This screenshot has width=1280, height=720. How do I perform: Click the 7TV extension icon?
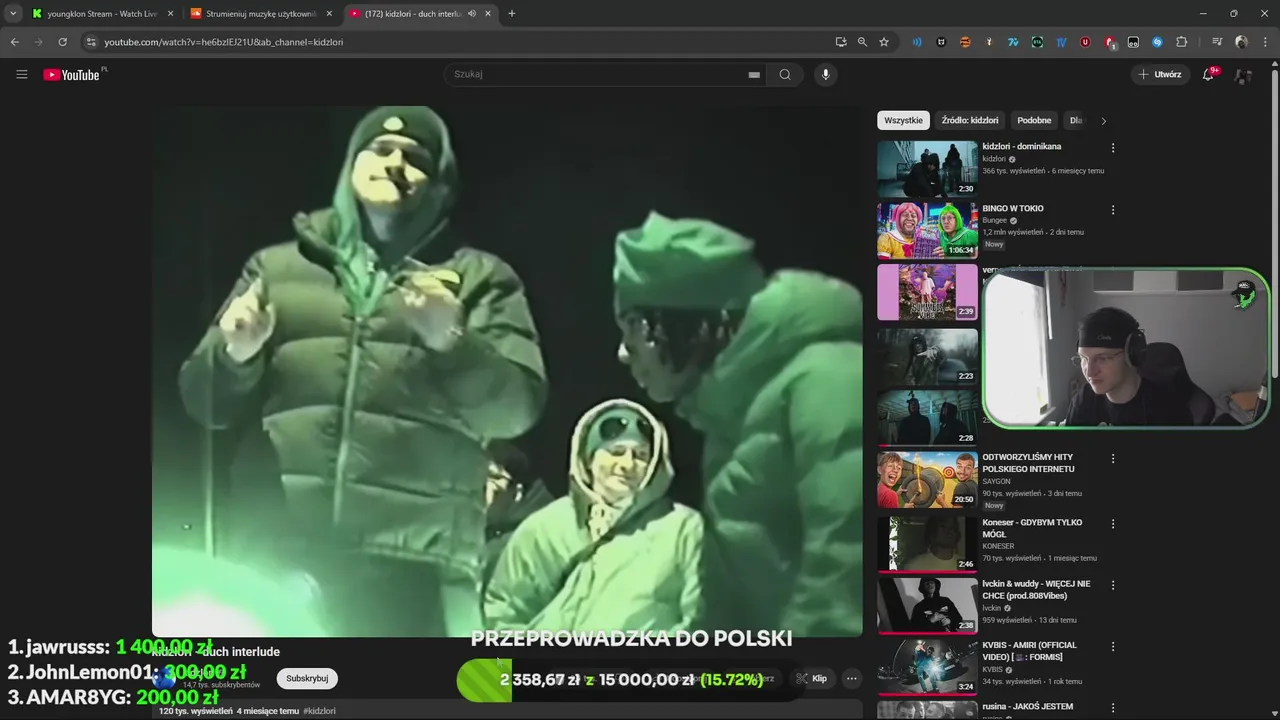1013,42
